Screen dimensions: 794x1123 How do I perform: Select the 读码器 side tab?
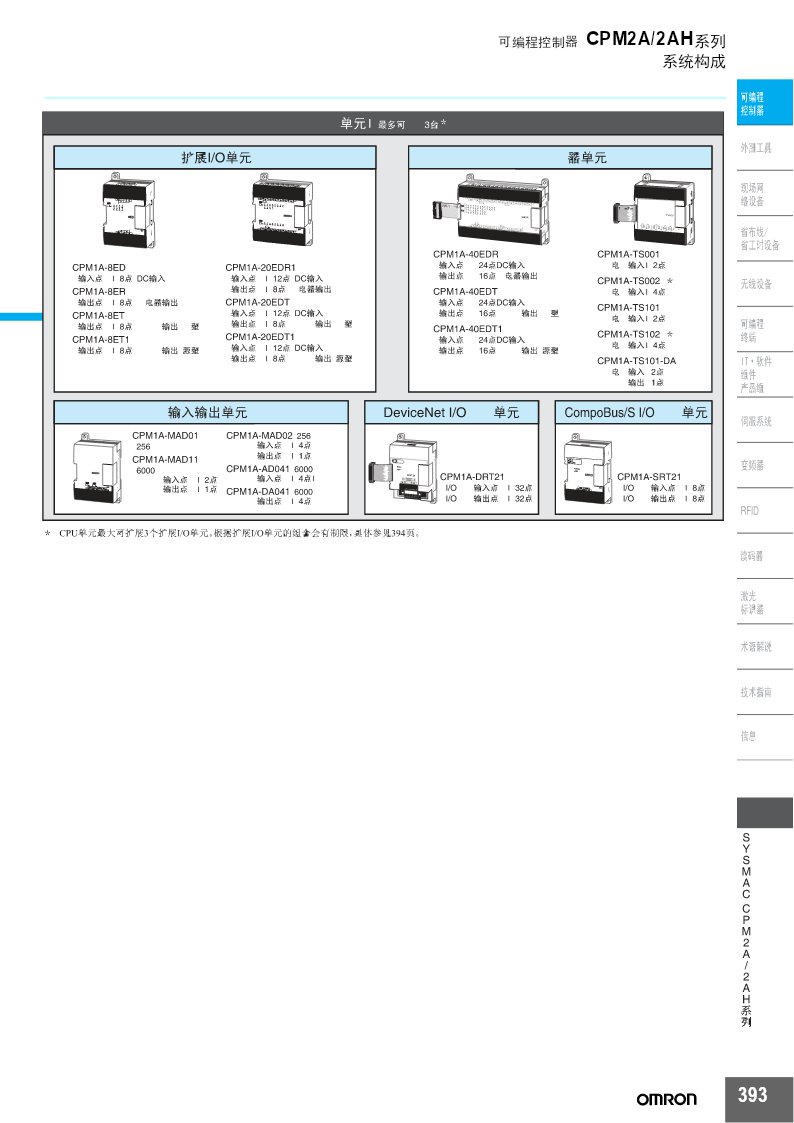[x=765, y=556]
